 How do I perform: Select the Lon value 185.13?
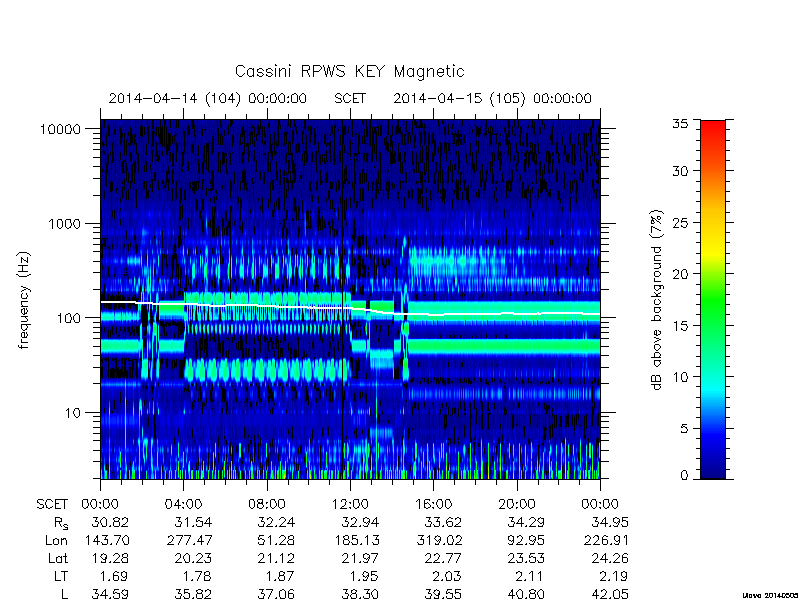click(x=357, y=540)
